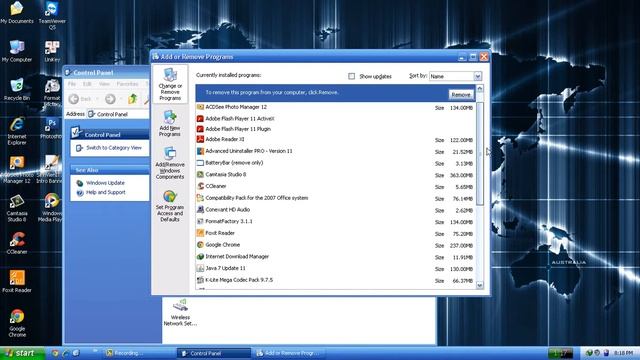The height and width of the screenshot is (360, 640).
Task: Open UniKey desktop shortcut
Action: point(52,51)
